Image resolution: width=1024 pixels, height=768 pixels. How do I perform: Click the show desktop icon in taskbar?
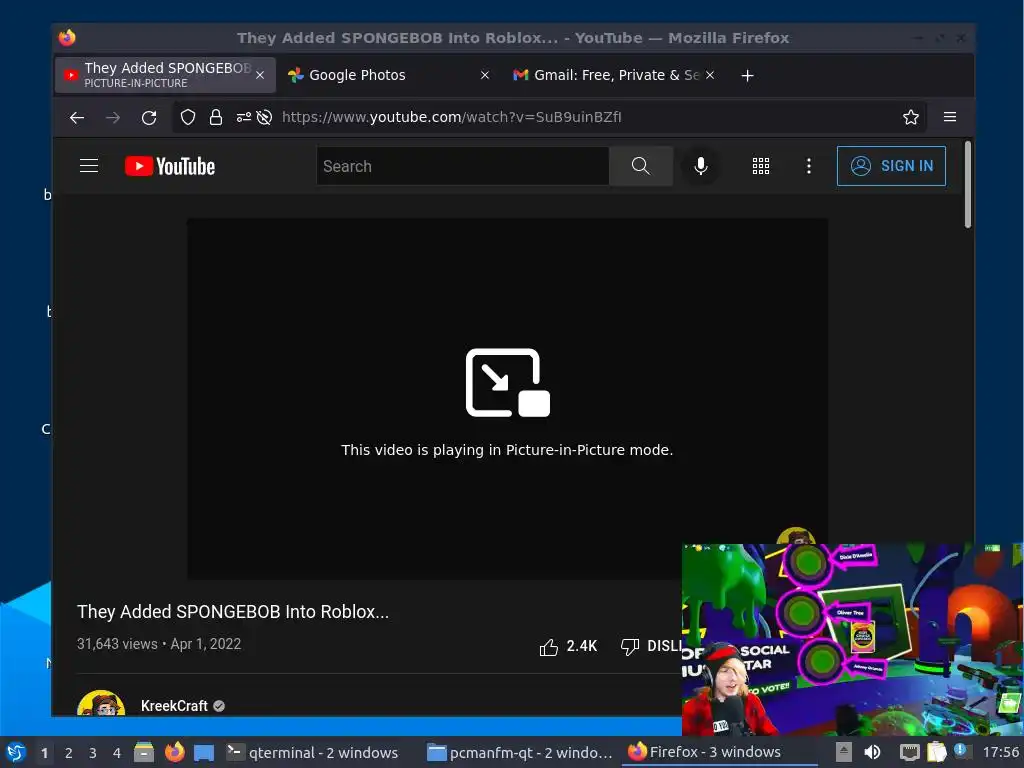click(x=204, y=753)
